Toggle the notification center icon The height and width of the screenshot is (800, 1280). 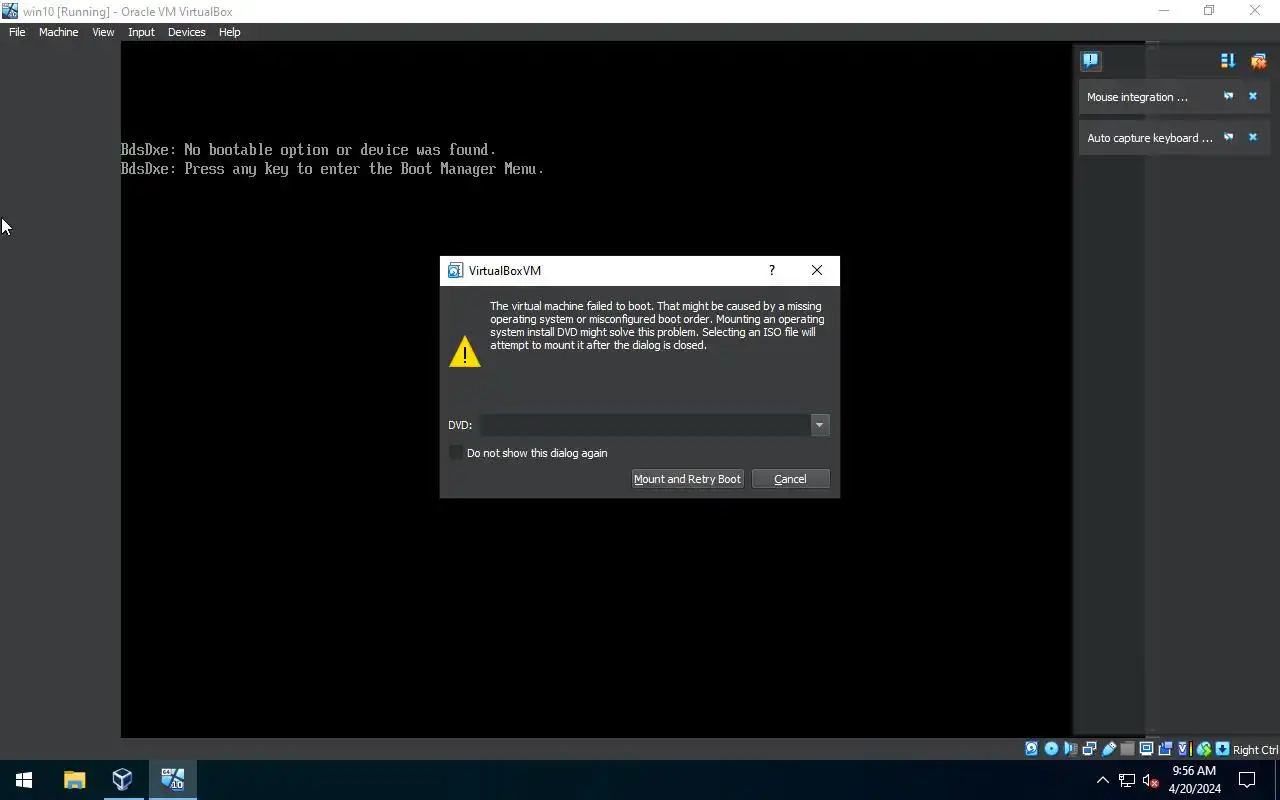pyautogui.click(x=1090, y=61)
